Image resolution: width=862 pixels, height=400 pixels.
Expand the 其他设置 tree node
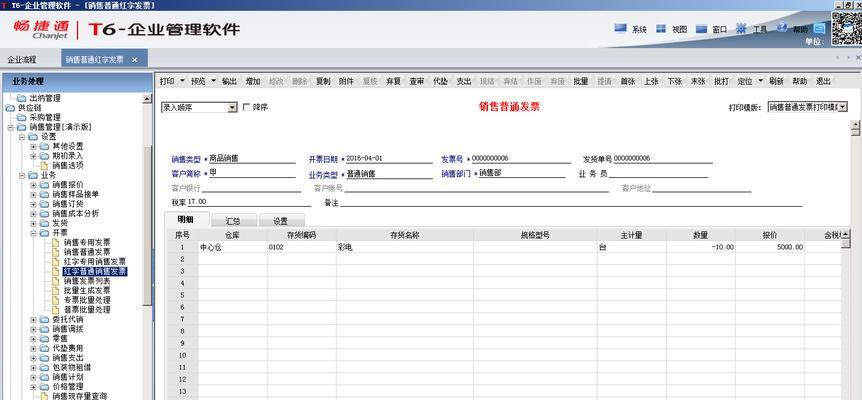(x=33, y=147)
